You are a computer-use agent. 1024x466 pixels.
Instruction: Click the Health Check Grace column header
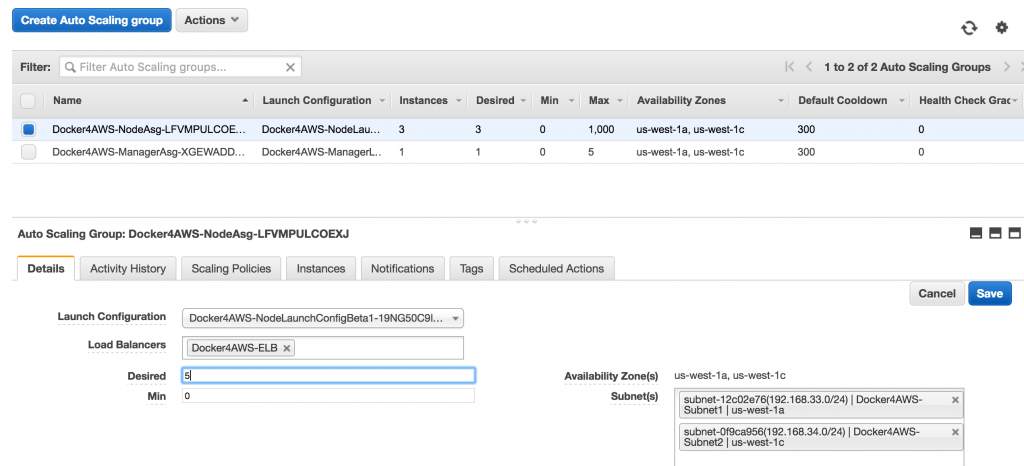(x=965, y=101)
